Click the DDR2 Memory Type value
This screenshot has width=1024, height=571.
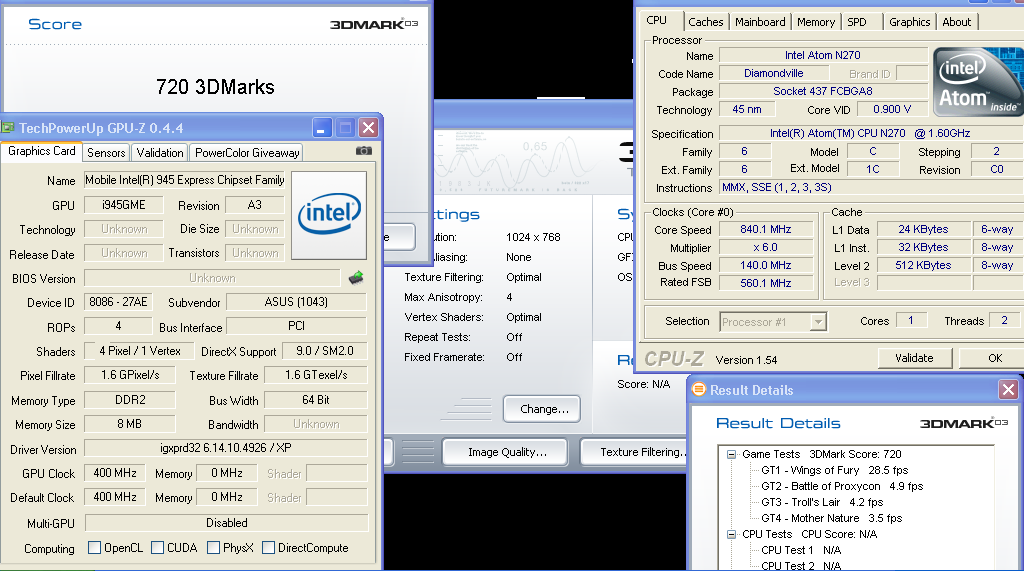pos(131,400)
